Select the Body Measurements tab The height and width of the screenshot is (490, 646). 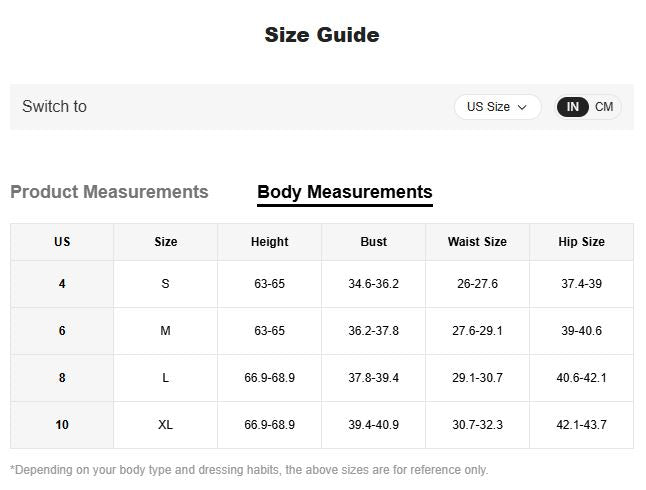344,192
